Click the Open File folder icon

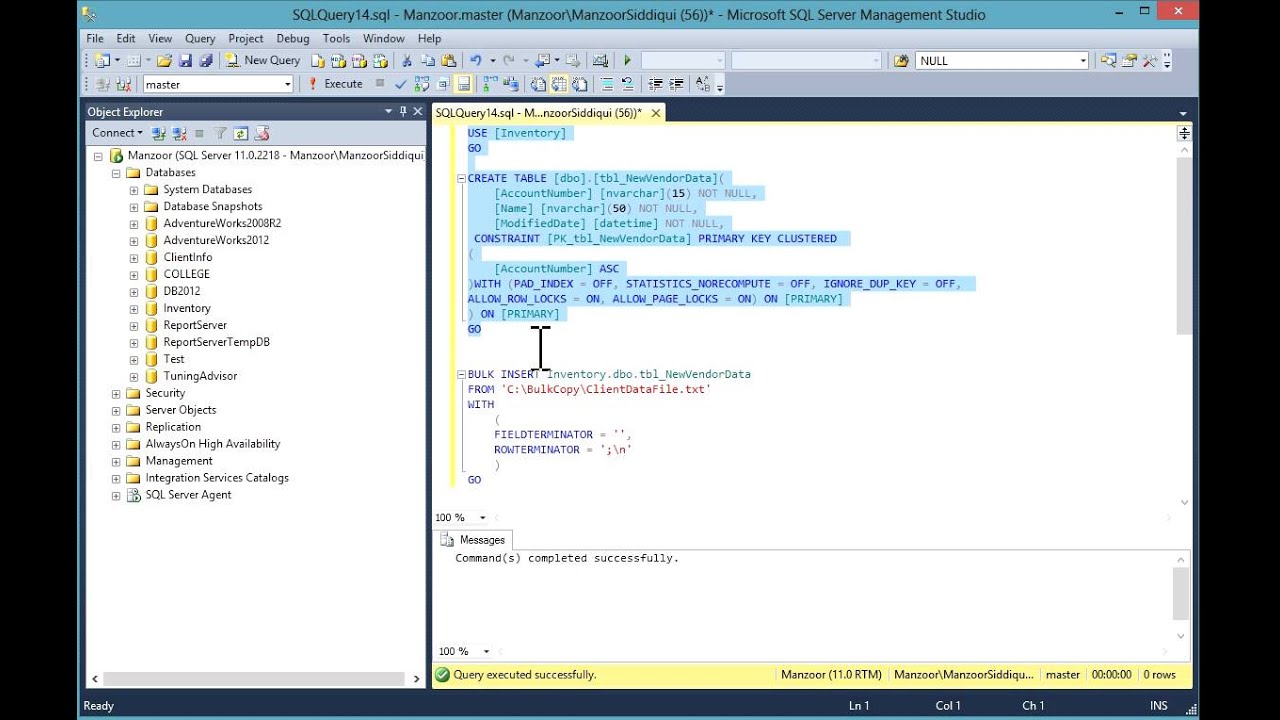[x=164, y=61]
